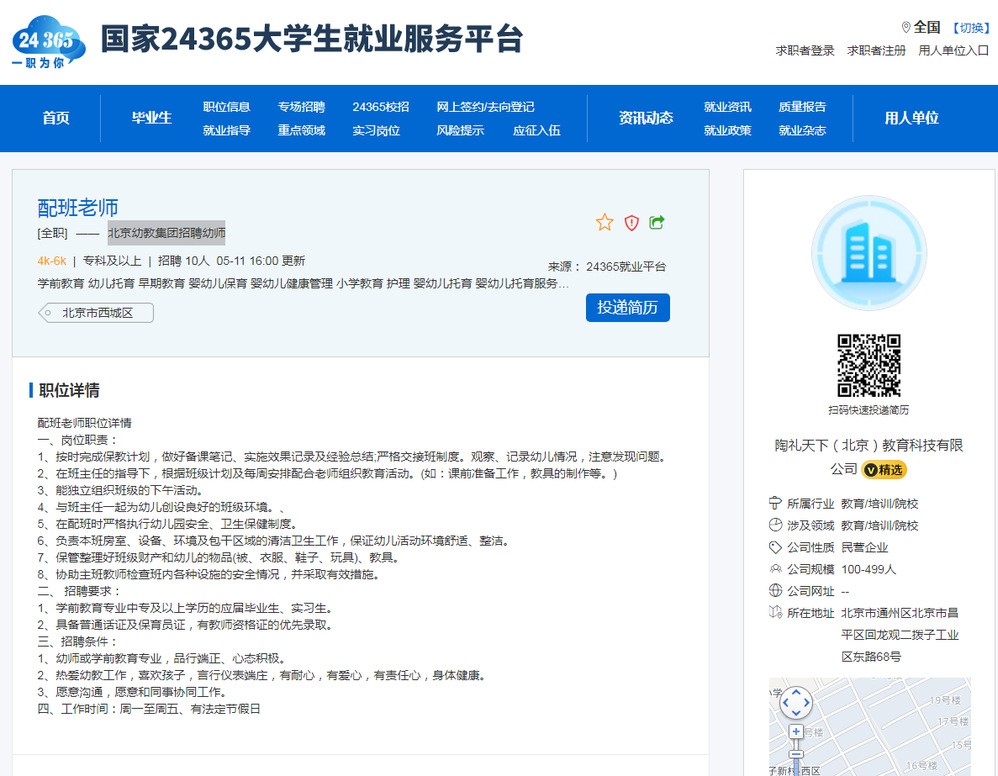This screenshot has height=776, width=998.
Task: Open the 毕业生 navigation menu
Action: tap(152, 118)
